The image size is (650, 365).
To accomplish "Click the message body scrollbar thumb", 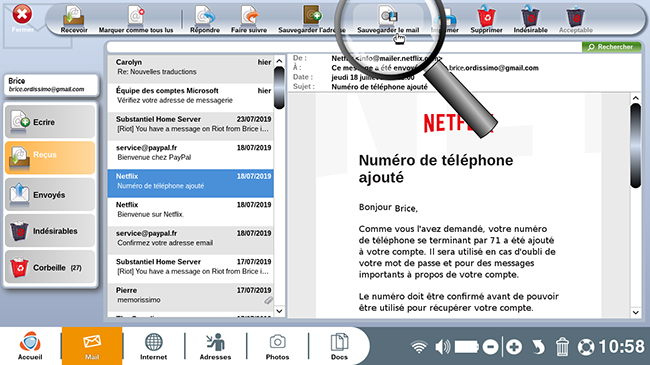I will (x=635, y=146).
